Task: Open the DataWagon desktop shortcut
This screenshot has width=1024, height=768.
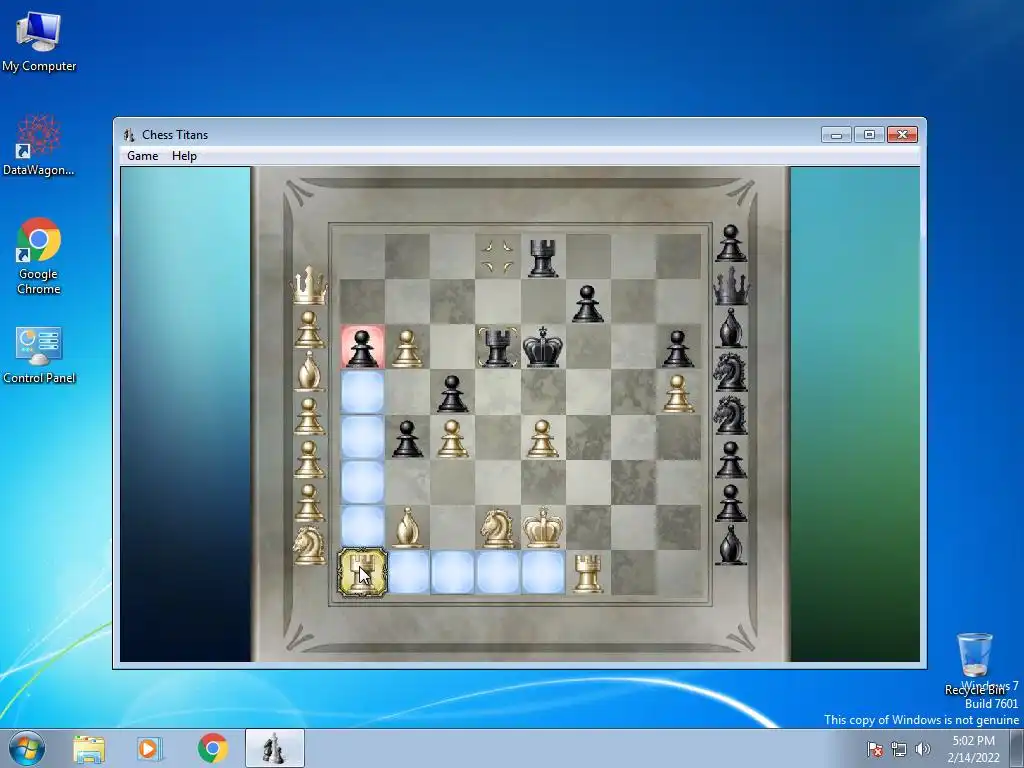Action: pos(39,145)
